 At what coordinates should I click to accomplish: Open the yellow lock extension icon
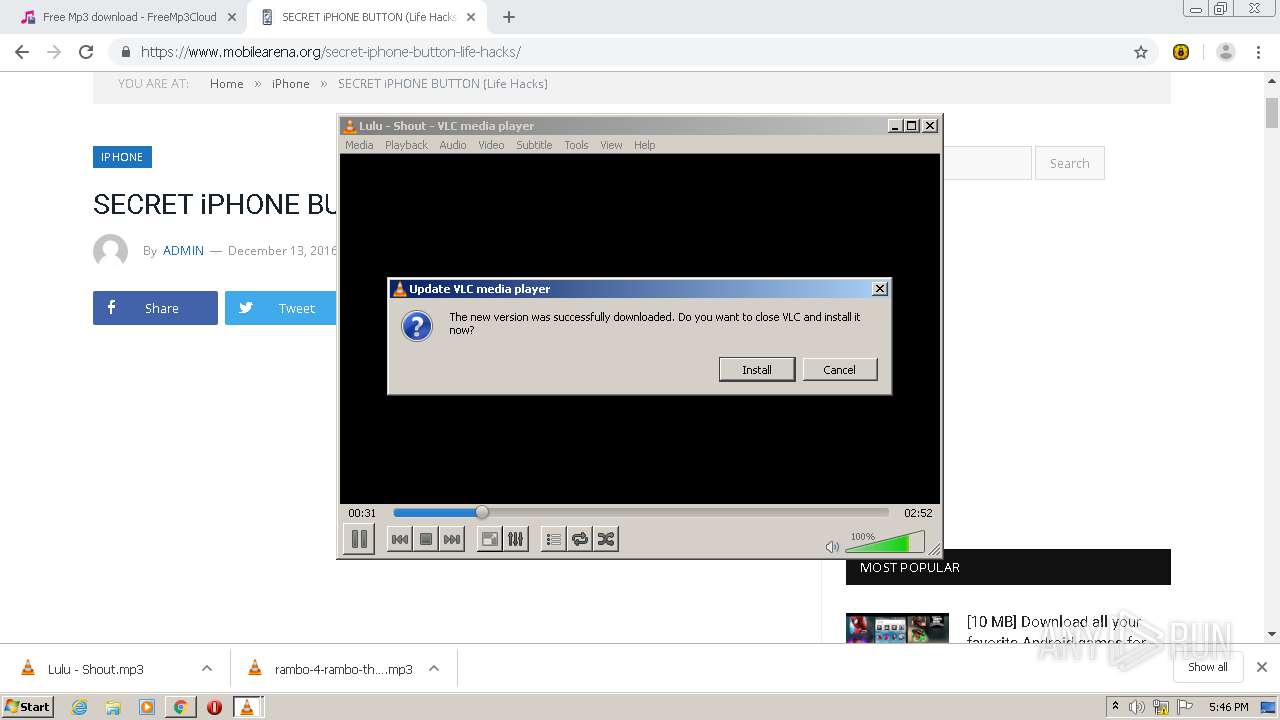click(x=1181, y=52)
